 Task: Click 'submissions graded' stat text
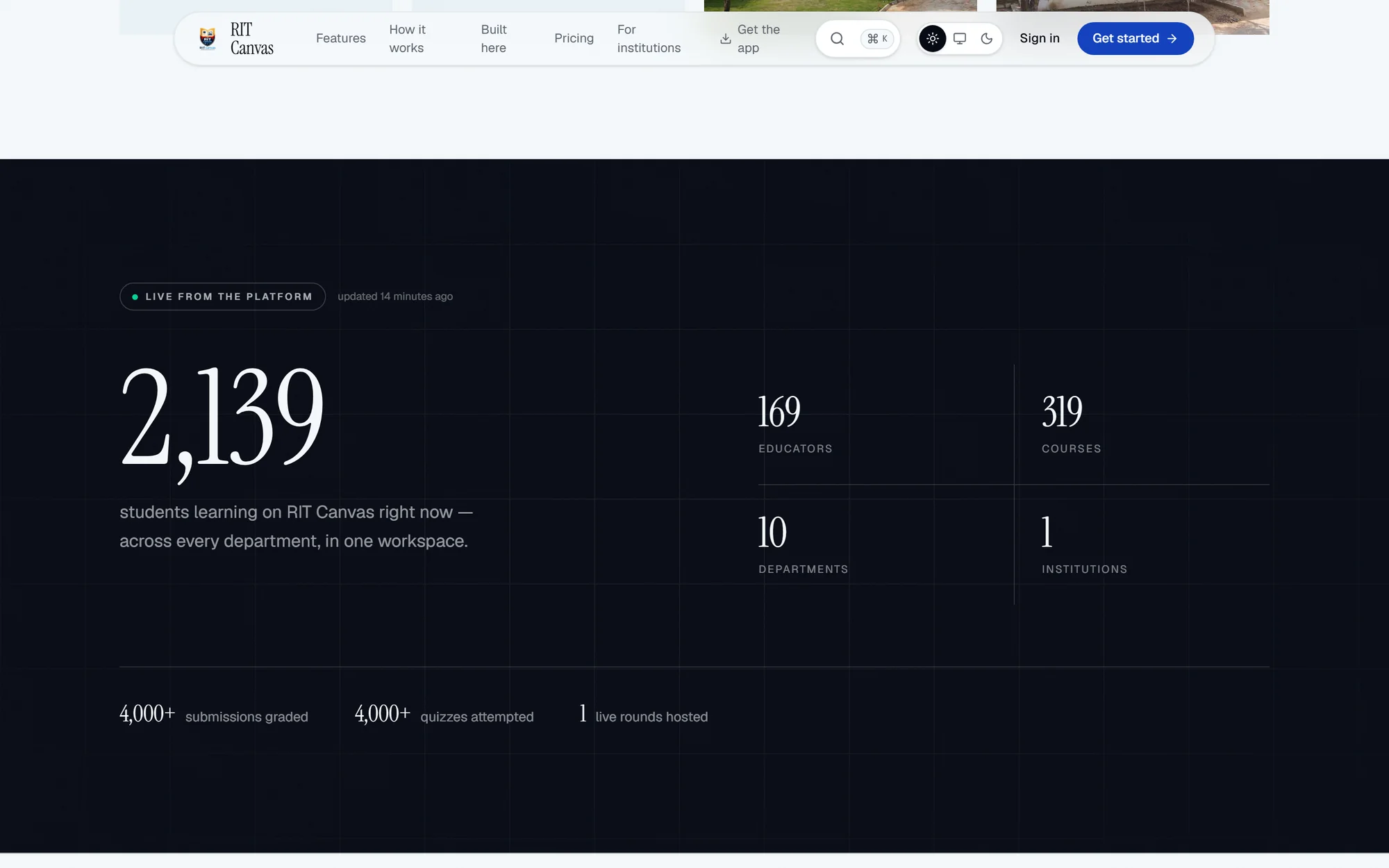[247, 717]
